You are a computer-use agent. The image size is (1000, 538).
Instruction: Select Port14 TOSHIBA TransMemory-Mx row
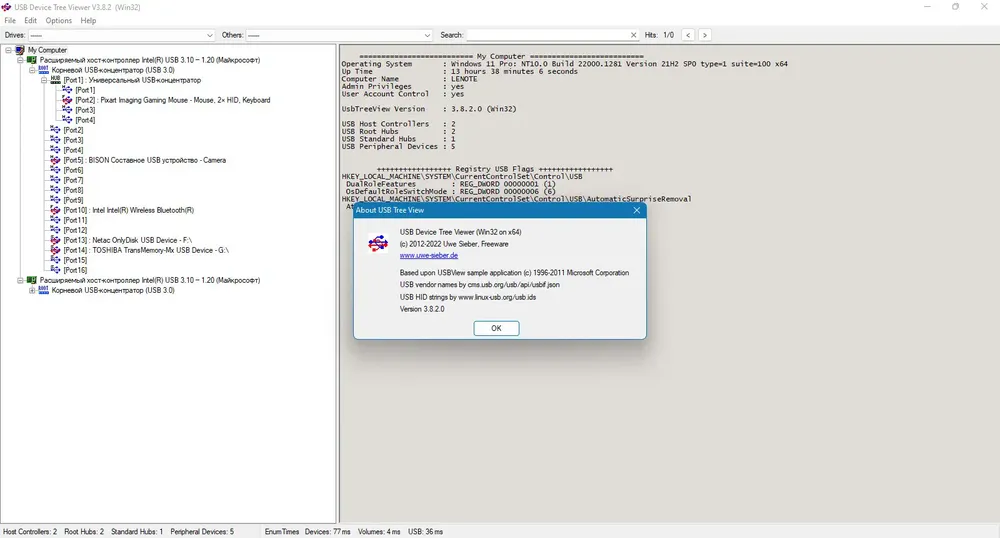pos(146,250)
